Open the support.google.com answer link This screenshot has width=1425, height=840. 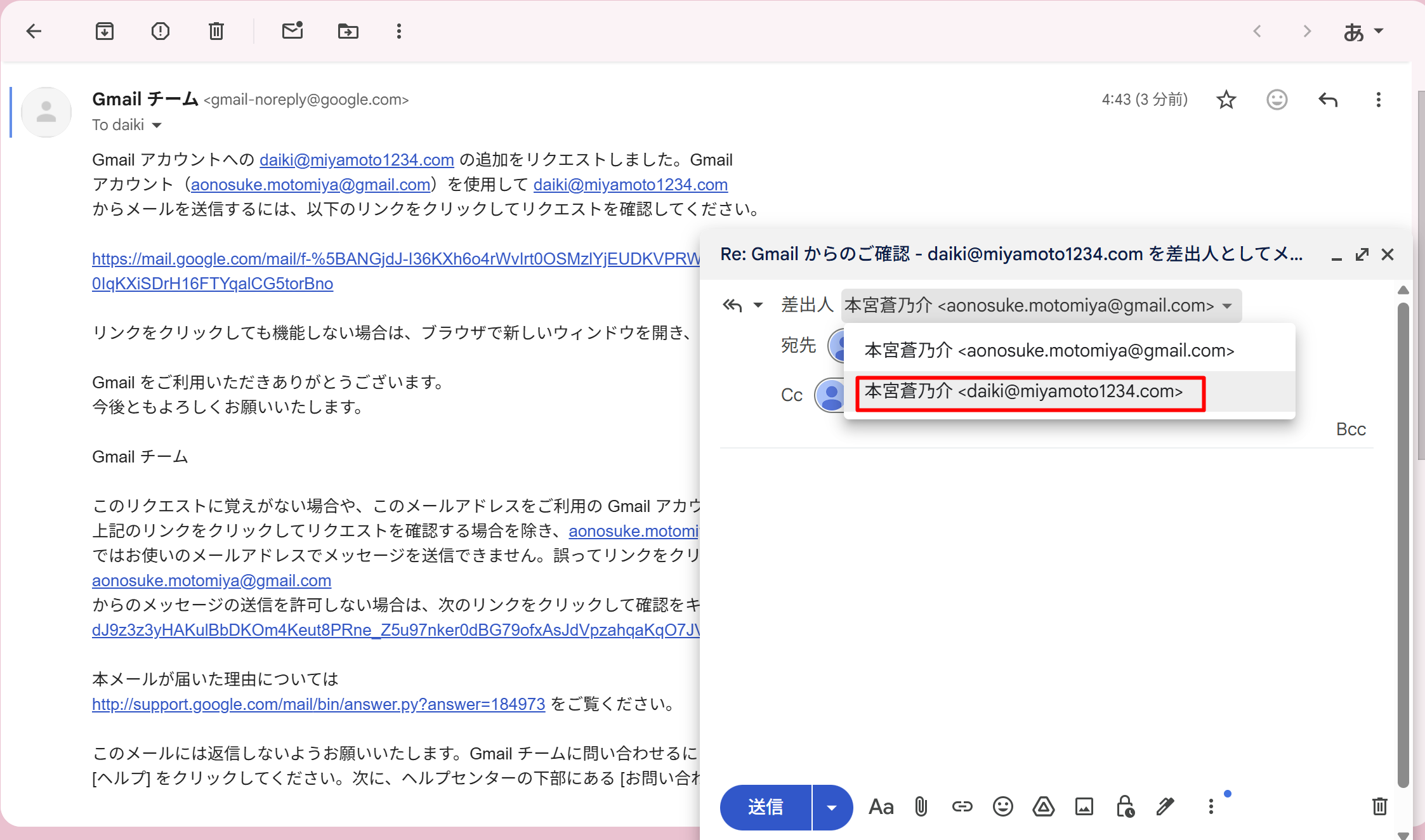pyautogui.click(x=318, y=704)
